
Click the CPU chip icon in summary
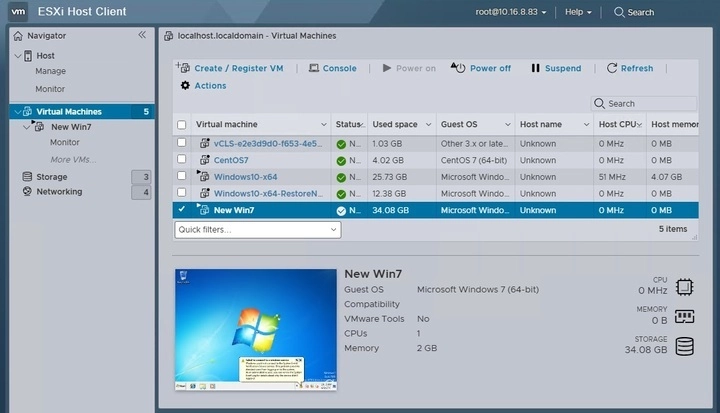[x=684, y=287]
